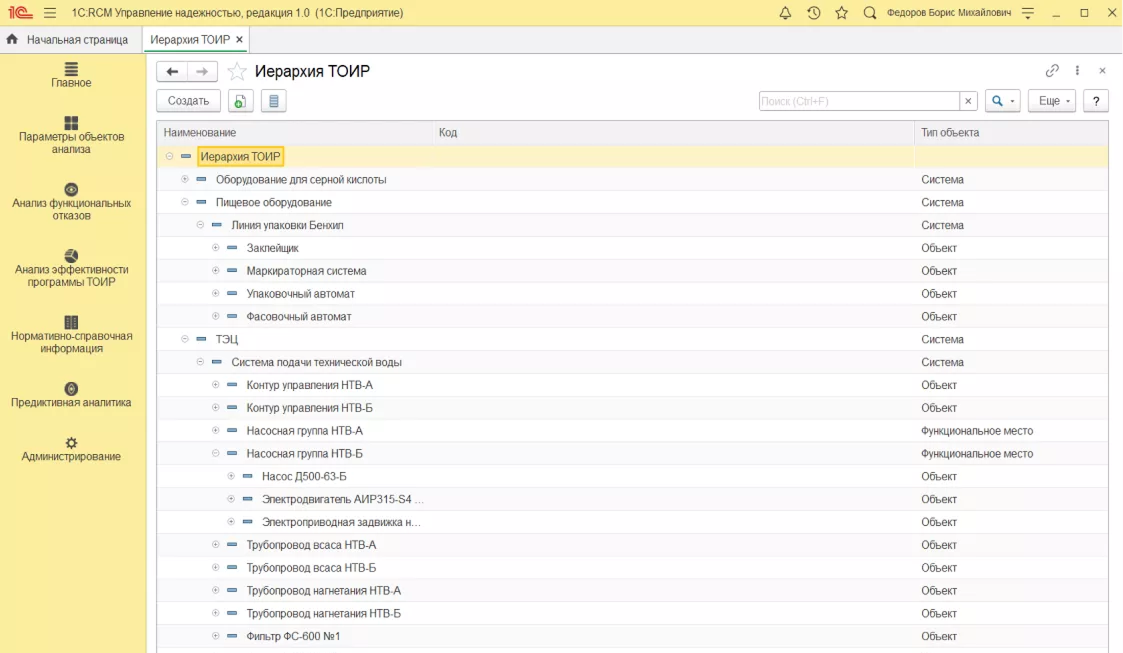
Task: Click the Создать button
Action: [x=188, y=101]
